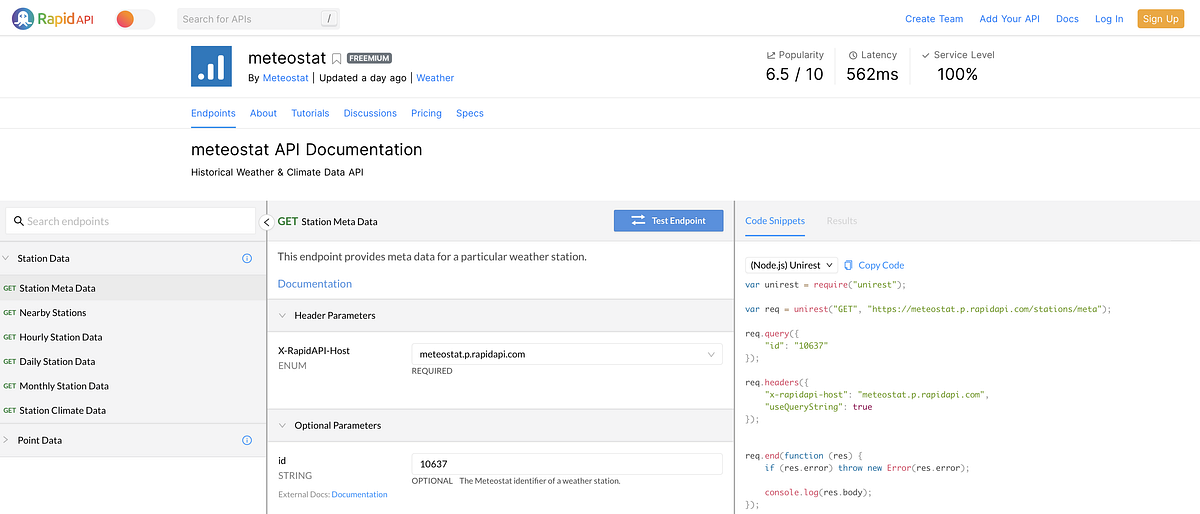1200x514 pixels.
Task: Open Point Data info icon
Action: click(247, 440)
